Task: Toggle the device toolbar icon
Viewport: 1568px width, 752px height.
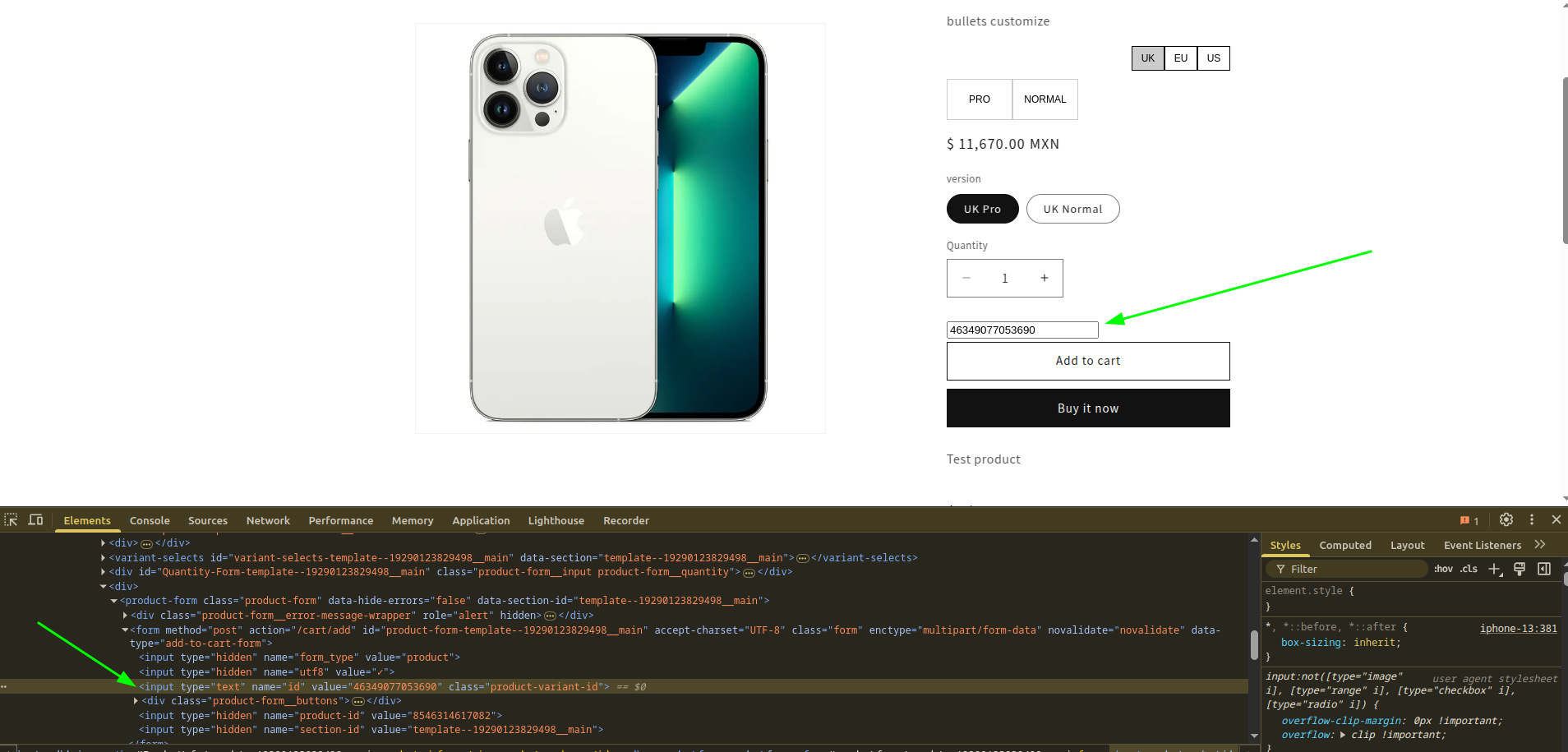Action: click(35, 520)
